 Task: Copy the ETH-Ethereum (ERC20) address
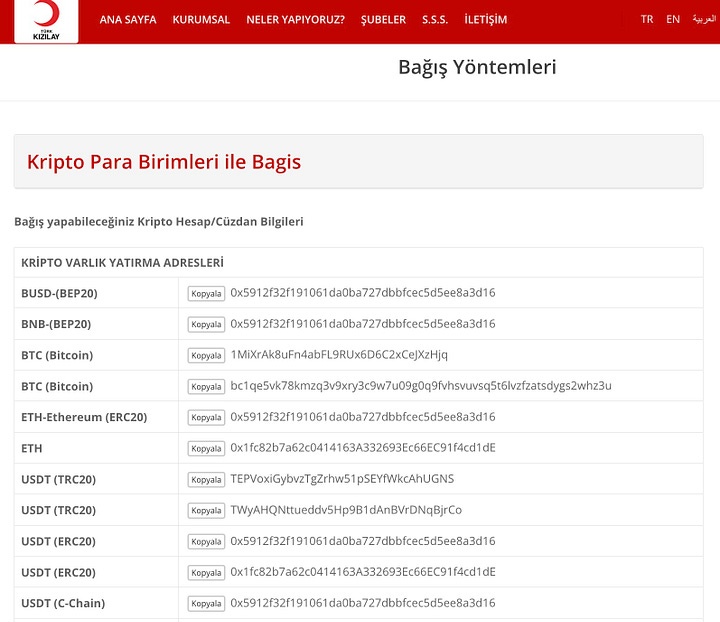point(206,417)
